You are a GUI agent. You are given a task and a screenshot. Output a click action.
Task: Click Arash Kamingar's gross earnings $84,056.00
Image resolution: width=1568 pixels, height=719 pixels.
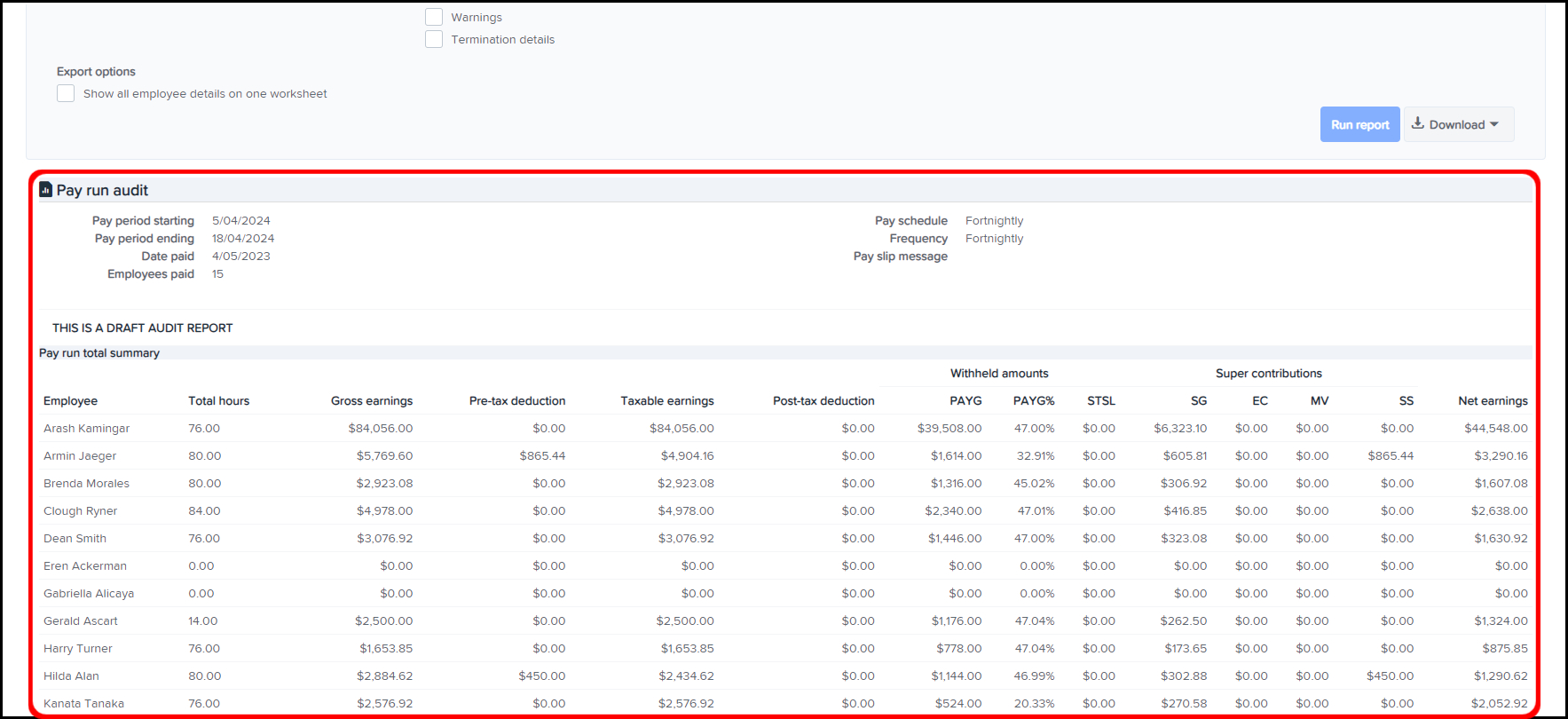point(381,429)
